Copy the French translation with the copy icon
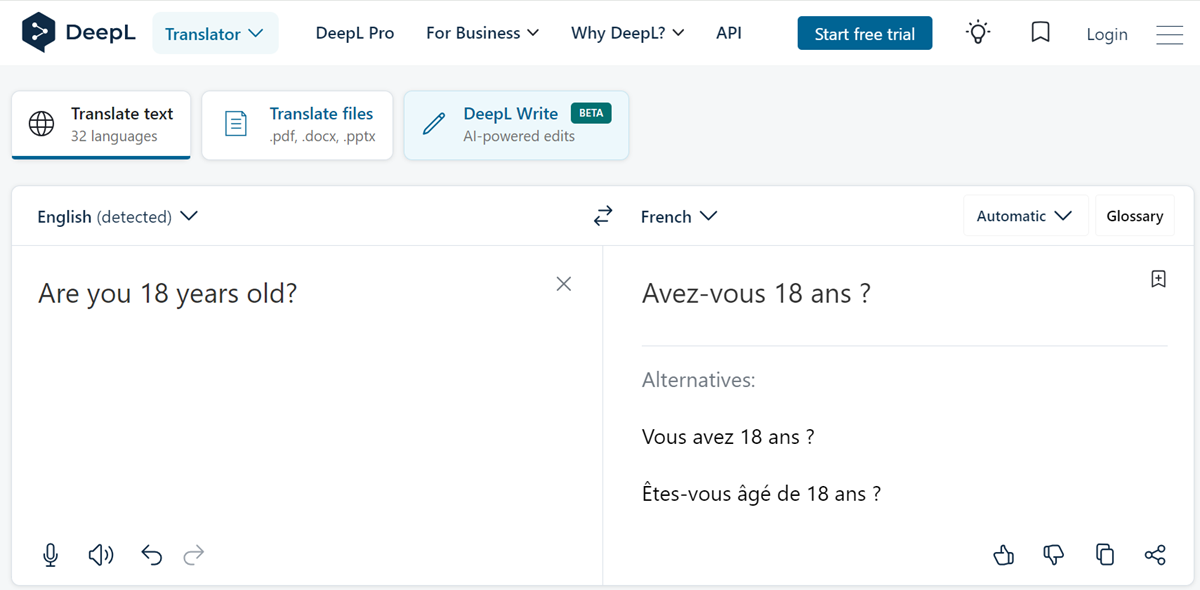This screenshot has height=590, width=1200. pos(1105,555)
